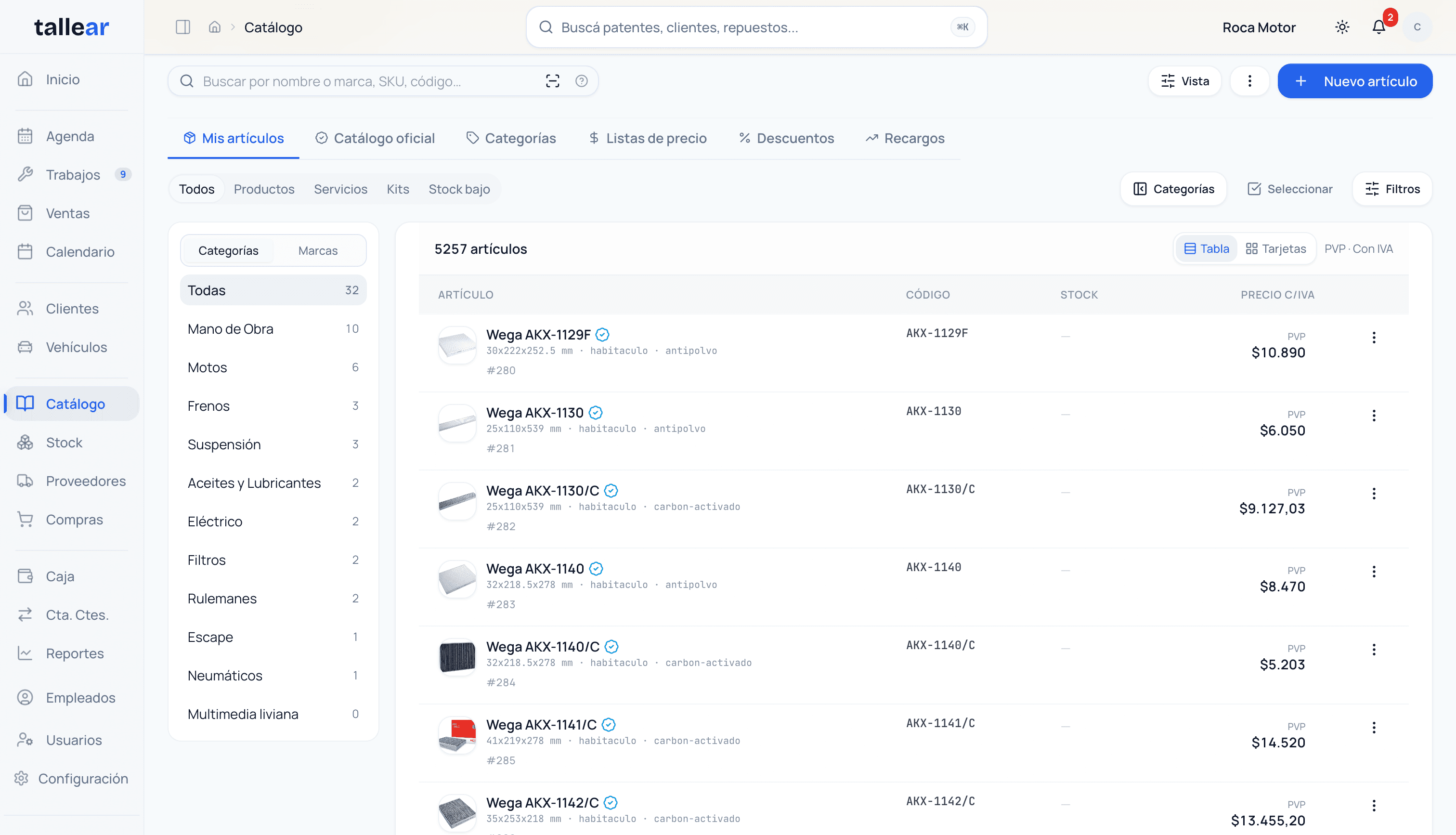Click the verified badge on Wega AKX-1140
The width and height of the screenshot is (1456, 835).
tap(596, 568)
